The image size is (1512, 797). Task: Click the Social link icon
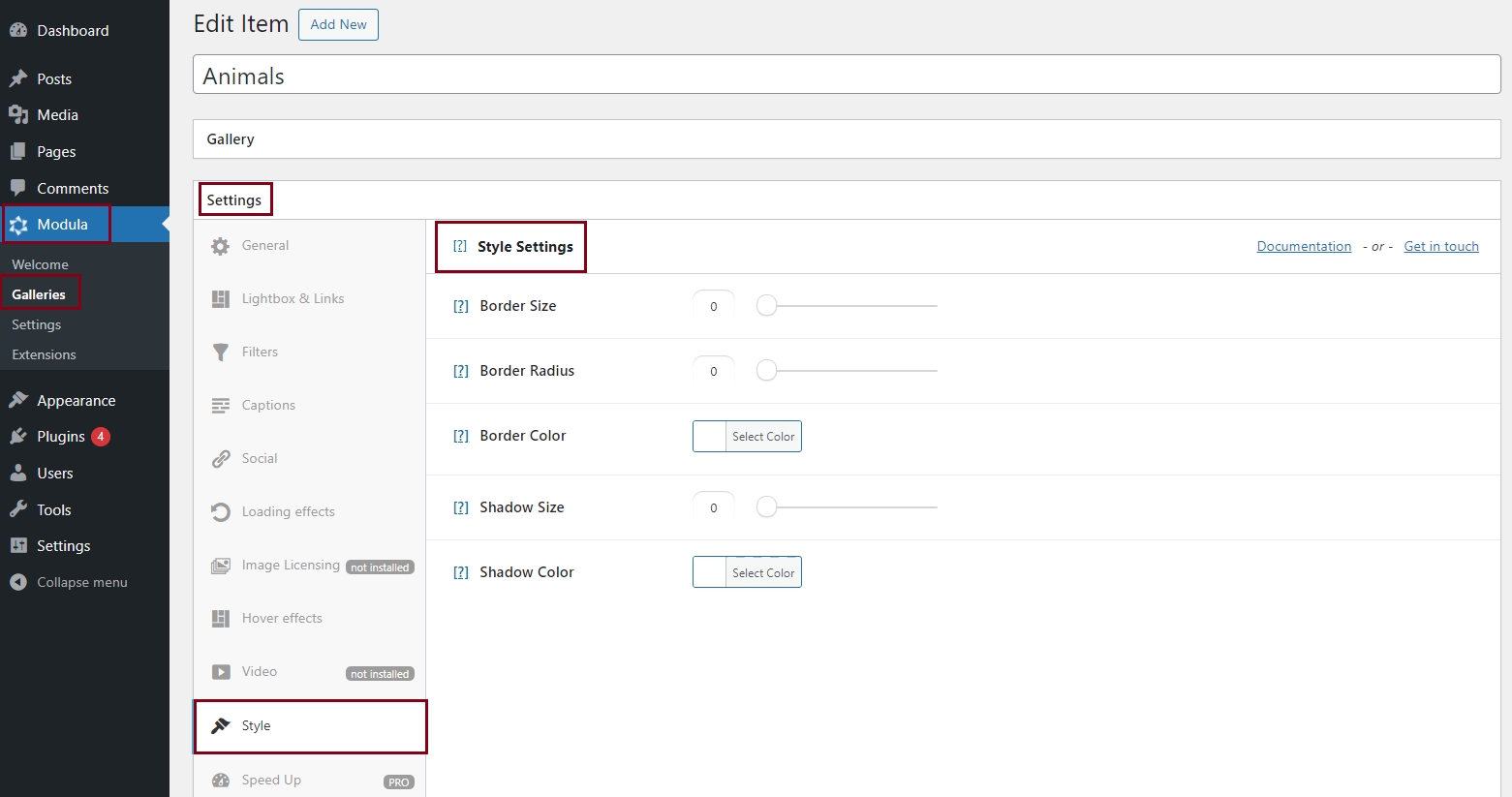pyautogui.click(x=221, y=459)
